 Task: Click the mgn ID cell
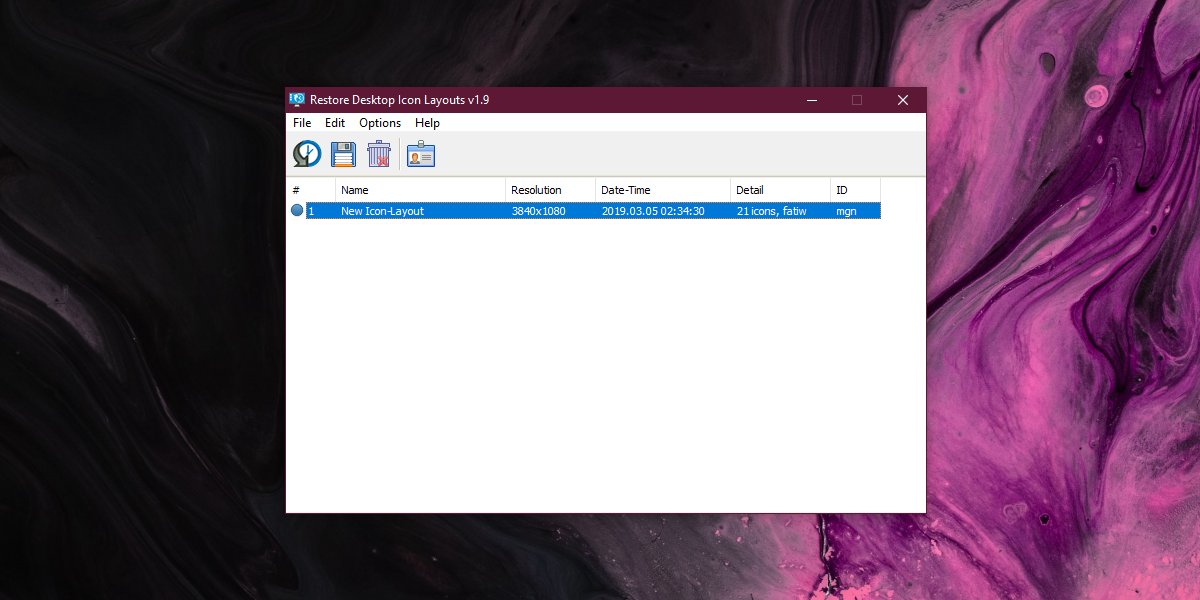(847, 210)
